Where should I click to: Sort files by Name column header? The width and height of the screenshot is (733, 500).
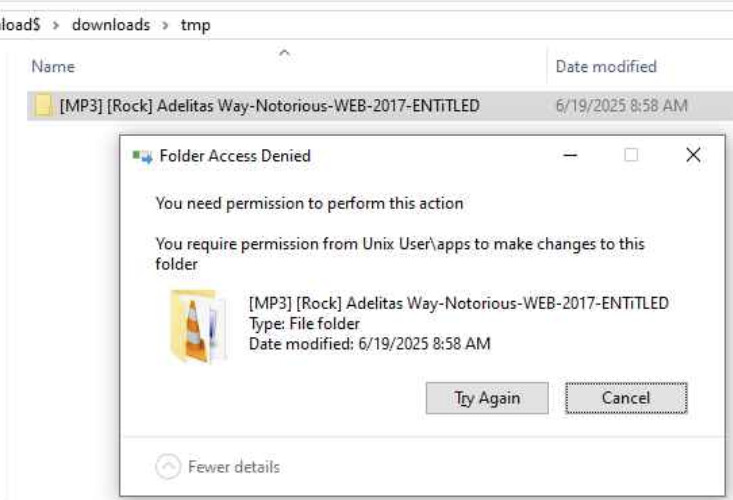(x=53, y=67)
